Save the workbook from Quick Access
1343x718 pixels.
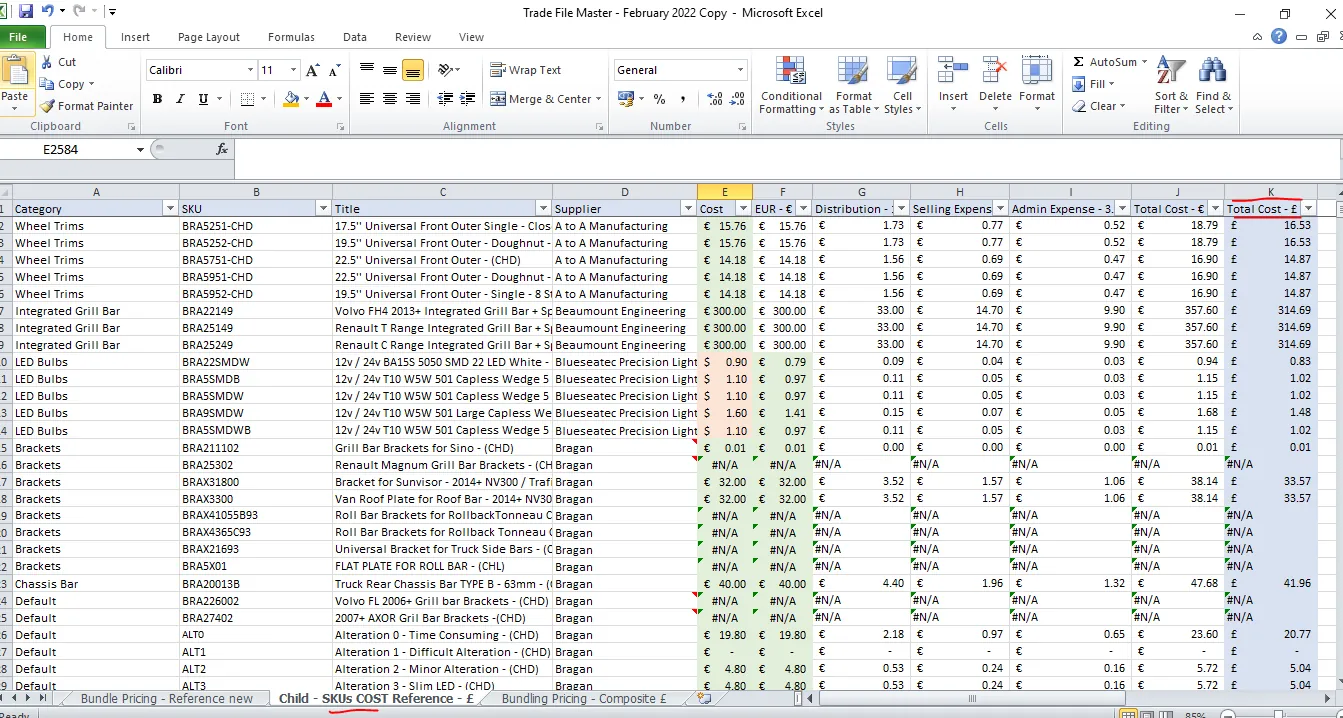(26, 12)
